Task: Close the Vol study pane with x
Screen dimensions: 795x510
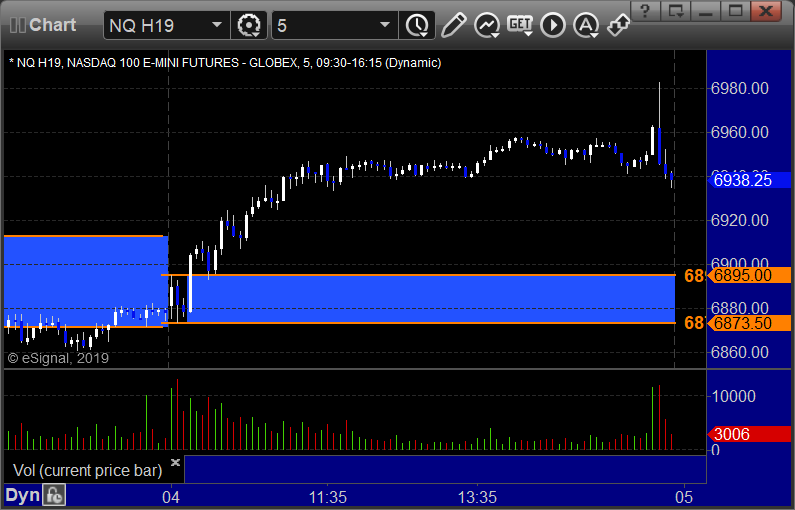Action: (175, 462)
